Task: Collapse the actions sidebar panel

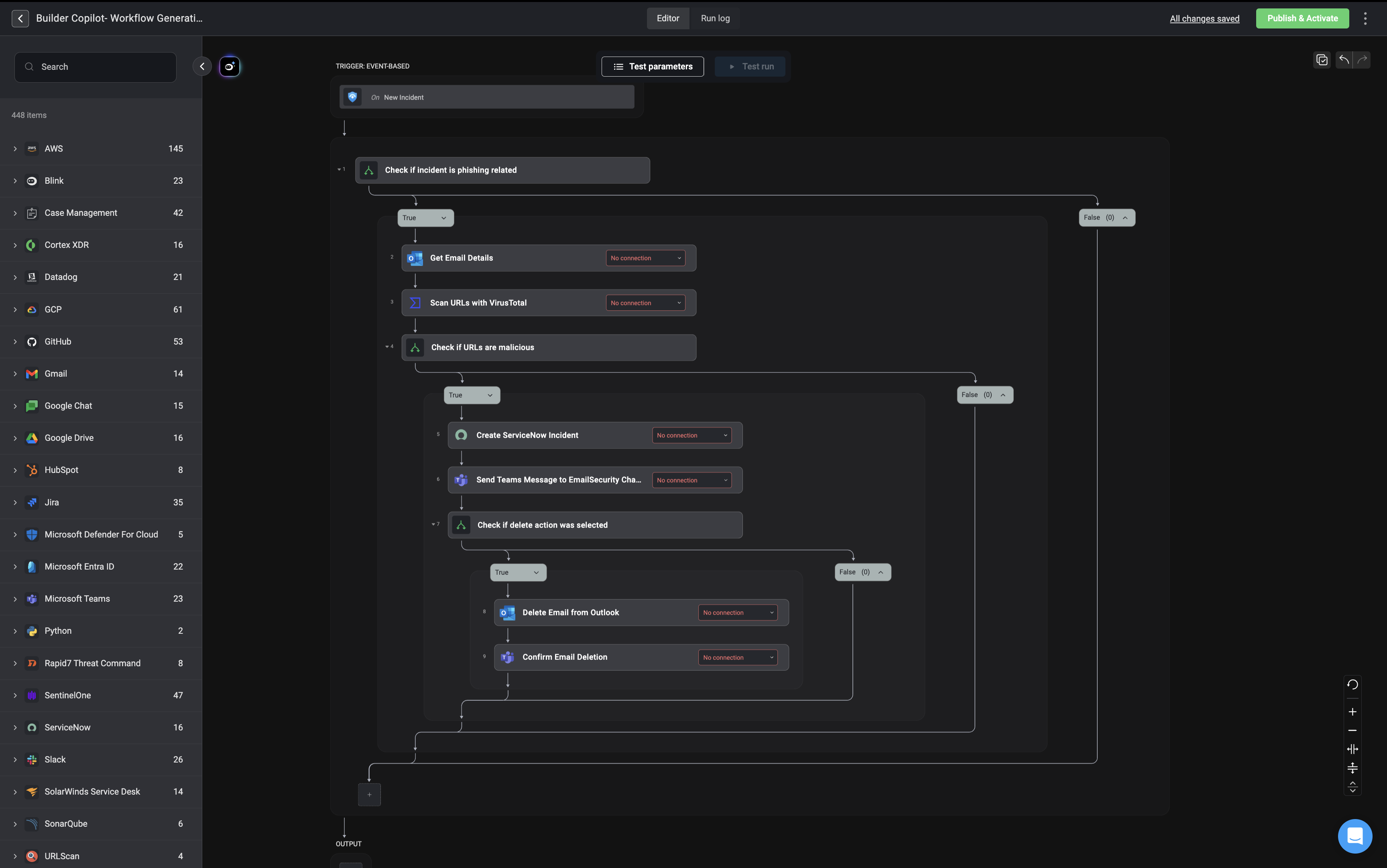Action: pos(202,67)
